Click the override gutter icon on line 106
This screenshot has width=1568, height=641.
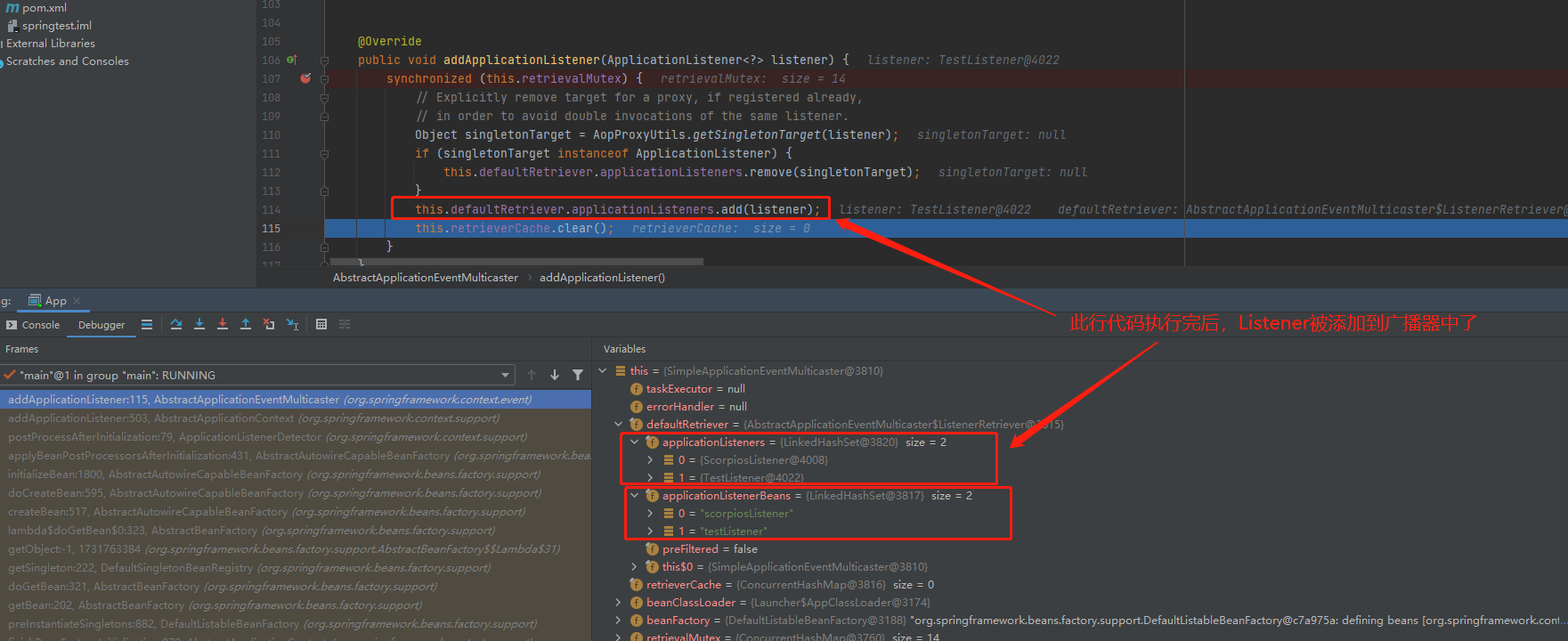(291, 60)
